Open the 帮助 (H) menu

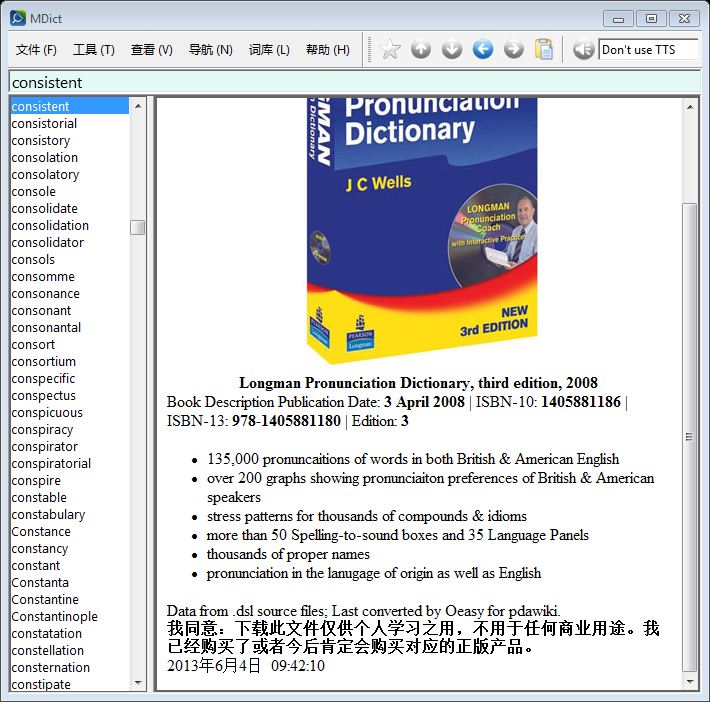(x=327, y=49)
